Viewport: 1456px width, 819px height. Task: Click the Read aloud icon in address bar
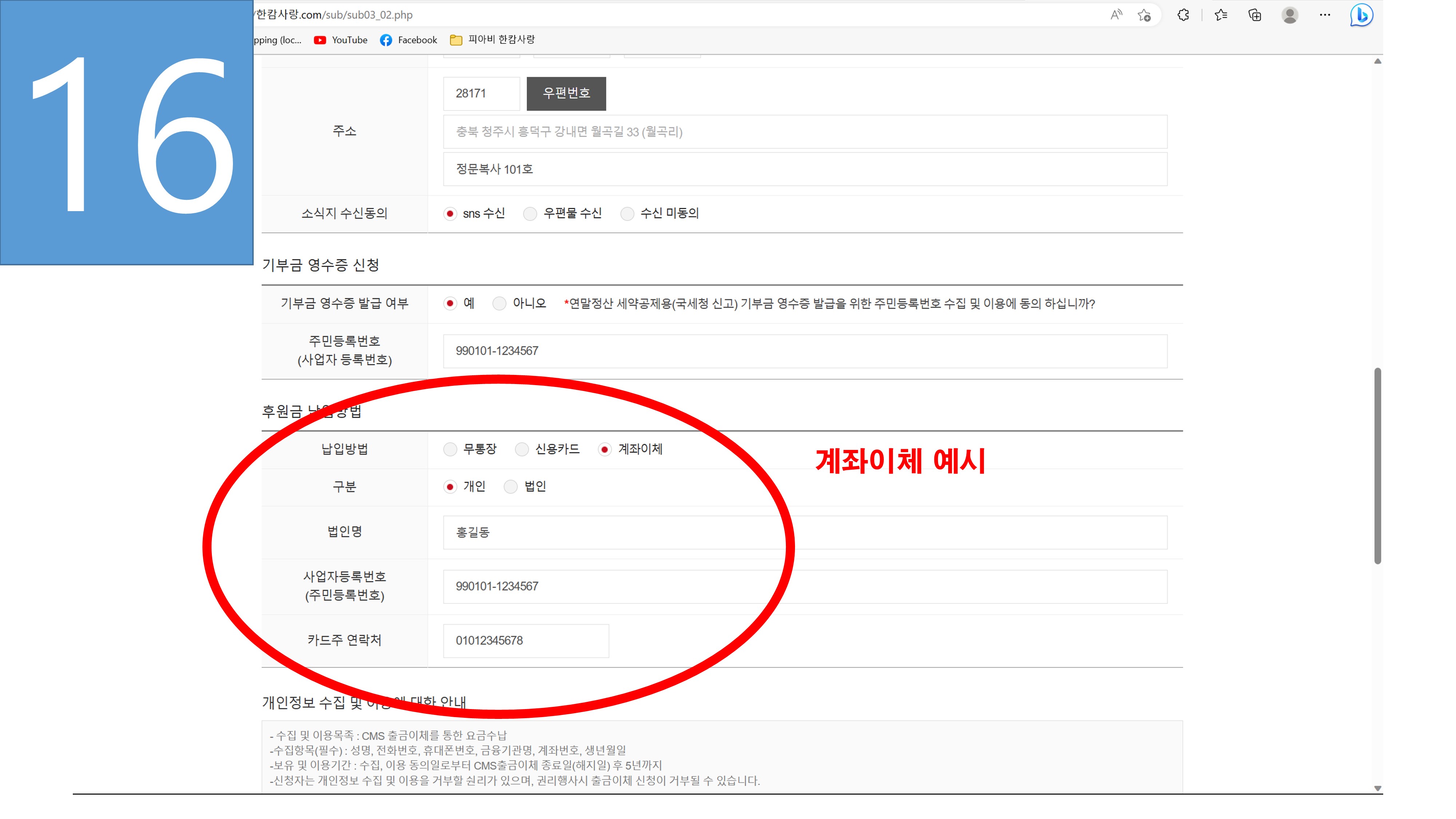(1116, 15)
